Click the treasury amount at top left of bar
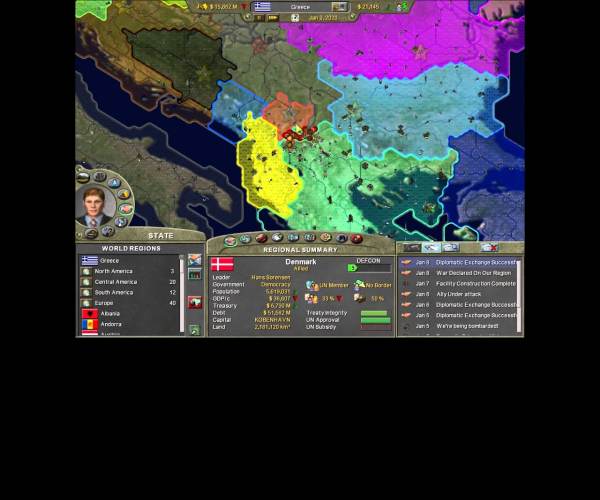Viewport: 600px width, 500px height. pyautogui.click(x=223, y=7)
